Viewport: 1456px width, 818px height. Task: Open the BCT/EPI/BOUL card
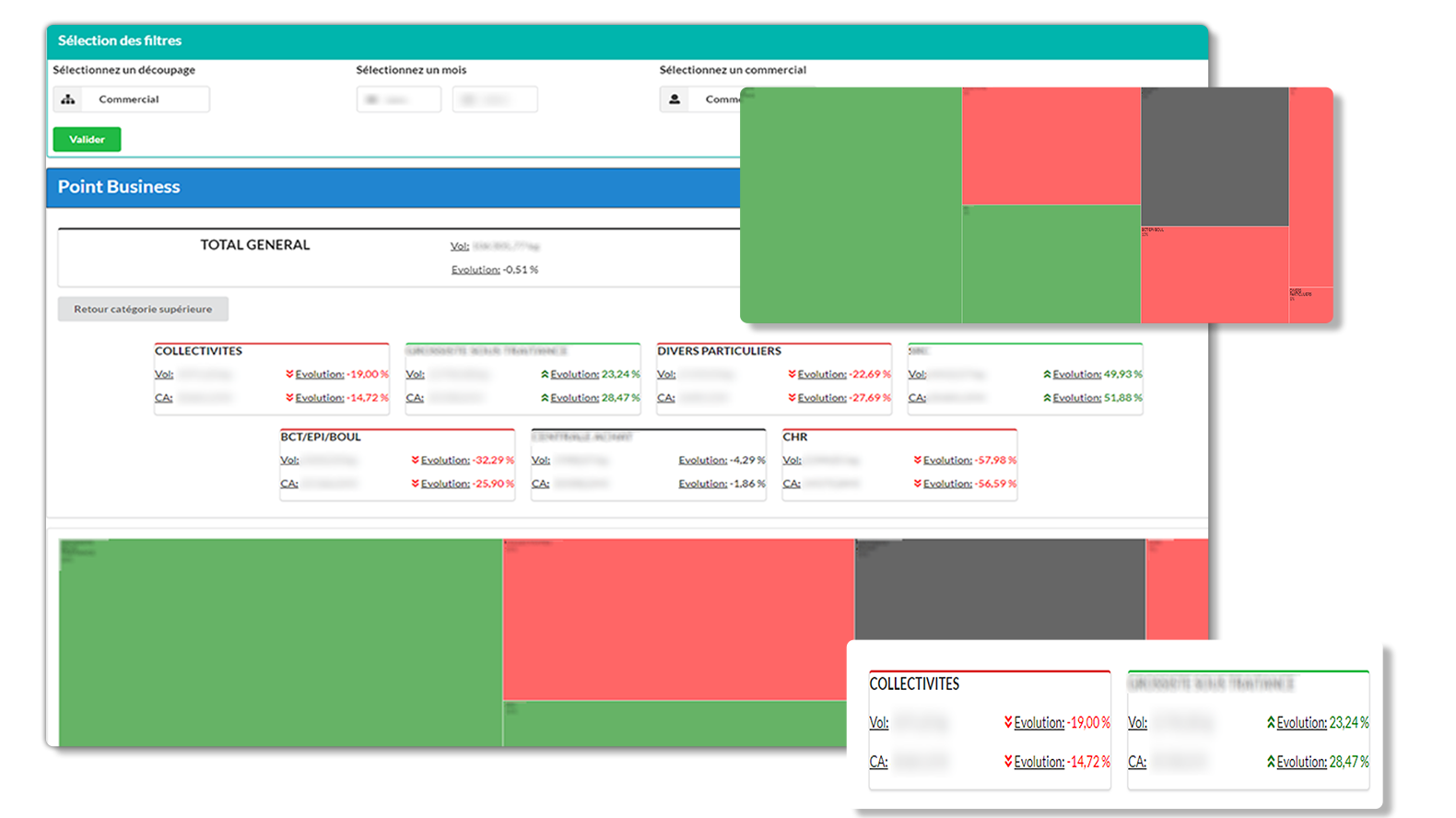[397, 464]
